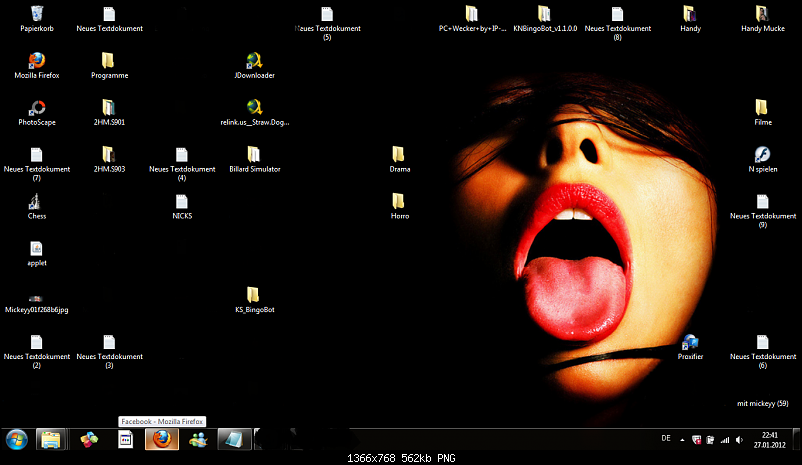The height and width of the screenshot is (465, 802).
Task: Launch JDownloader desktop shortcut
Action: pos(255,65)
